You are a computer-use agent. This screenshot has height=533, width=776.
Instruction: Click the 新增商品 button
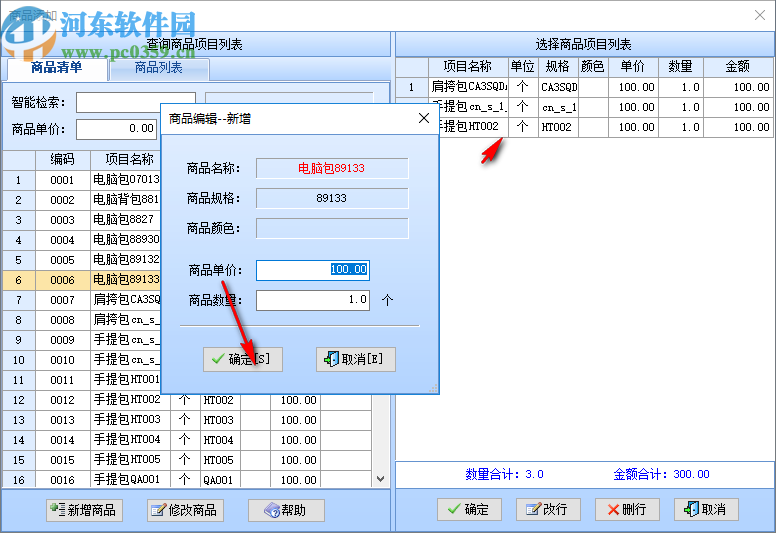tap(84, 510)
